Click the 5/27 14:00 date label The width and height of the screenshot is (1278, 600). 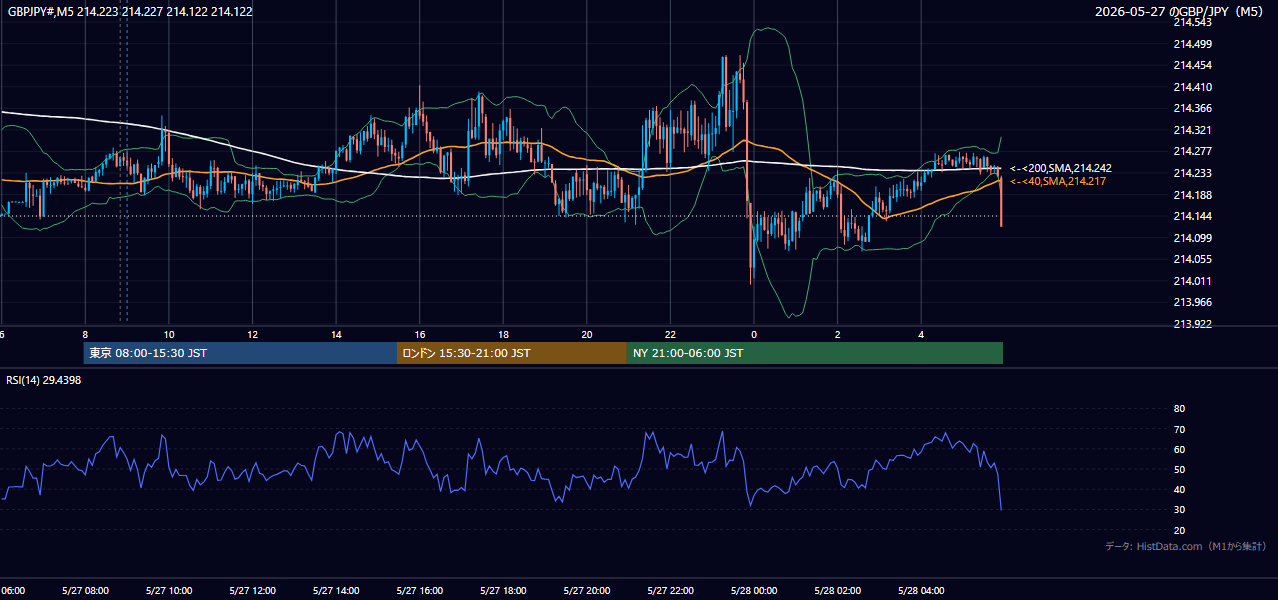click(336, 591)
